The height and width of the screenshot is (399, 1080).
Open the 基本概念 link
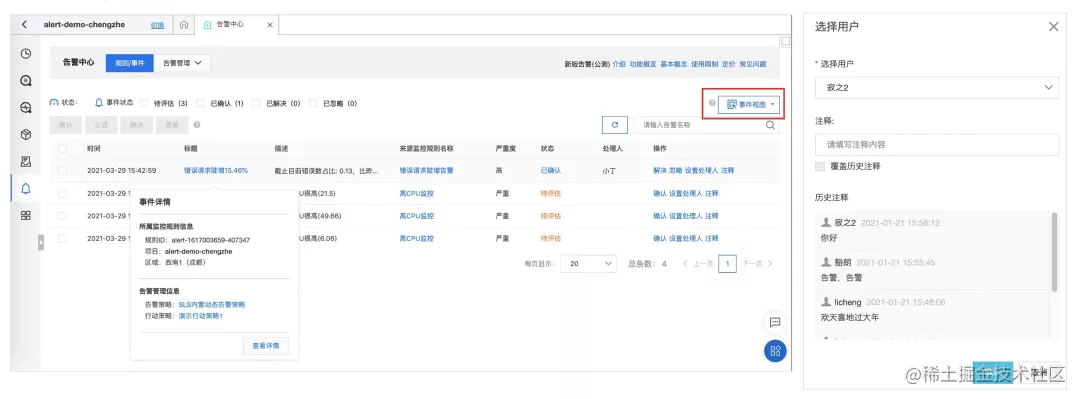coord(674,64)
